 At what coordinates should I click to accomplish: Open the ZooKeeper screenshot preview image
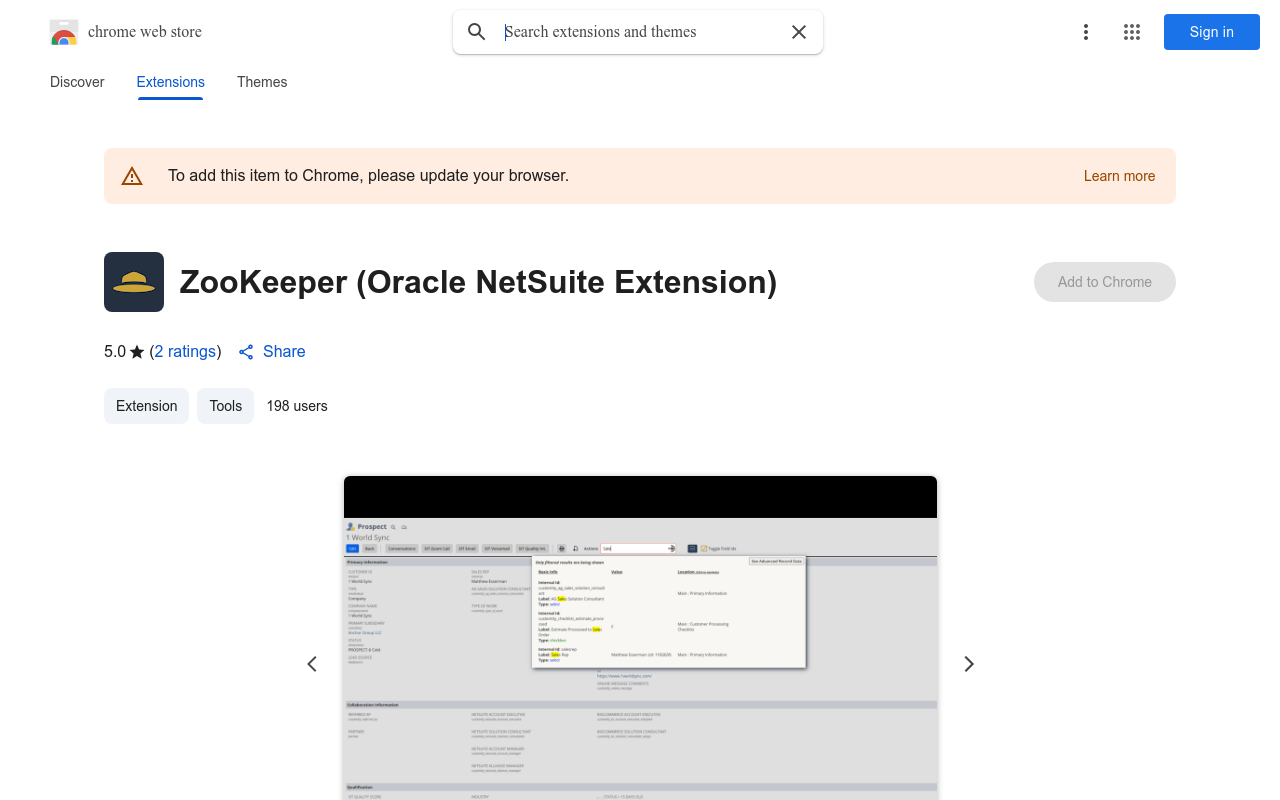pyautogui.click(x=640, y=638)
